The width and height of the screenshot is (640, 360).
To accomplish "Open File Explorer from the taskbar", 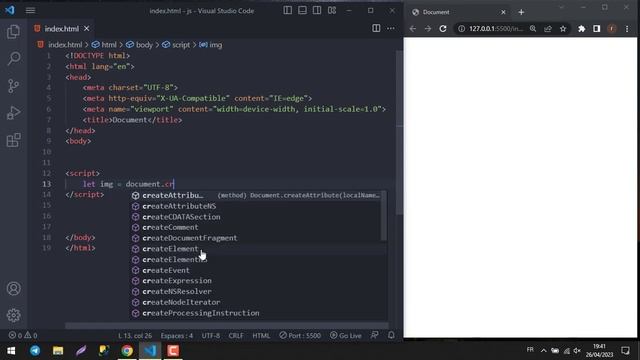I will (58, 351).
